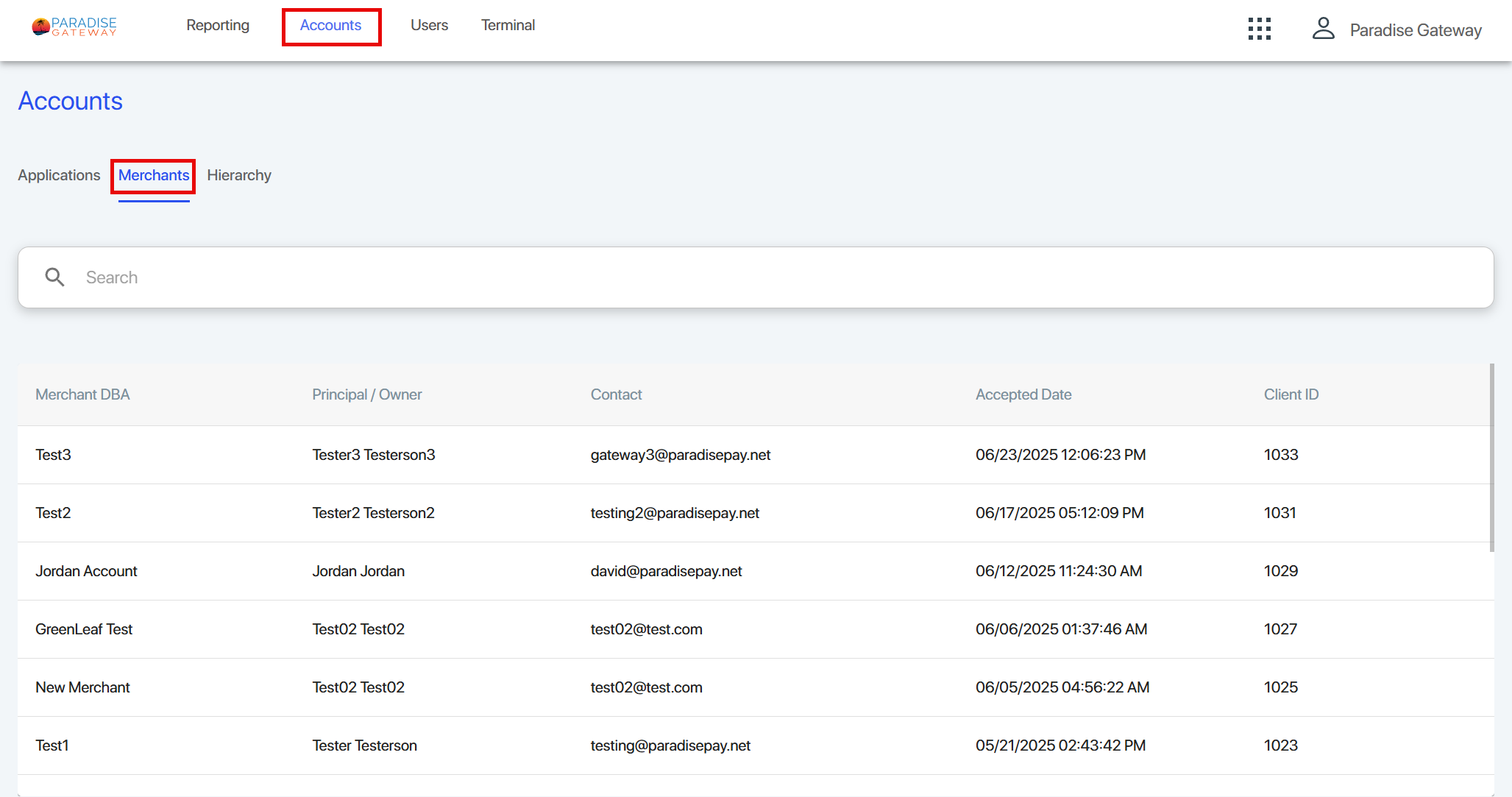Viewport: 1512px width, 797px height.
Task: Click accepted date 06/06/2025 01:37:46 AM
Action: [x=1062, y=629]
